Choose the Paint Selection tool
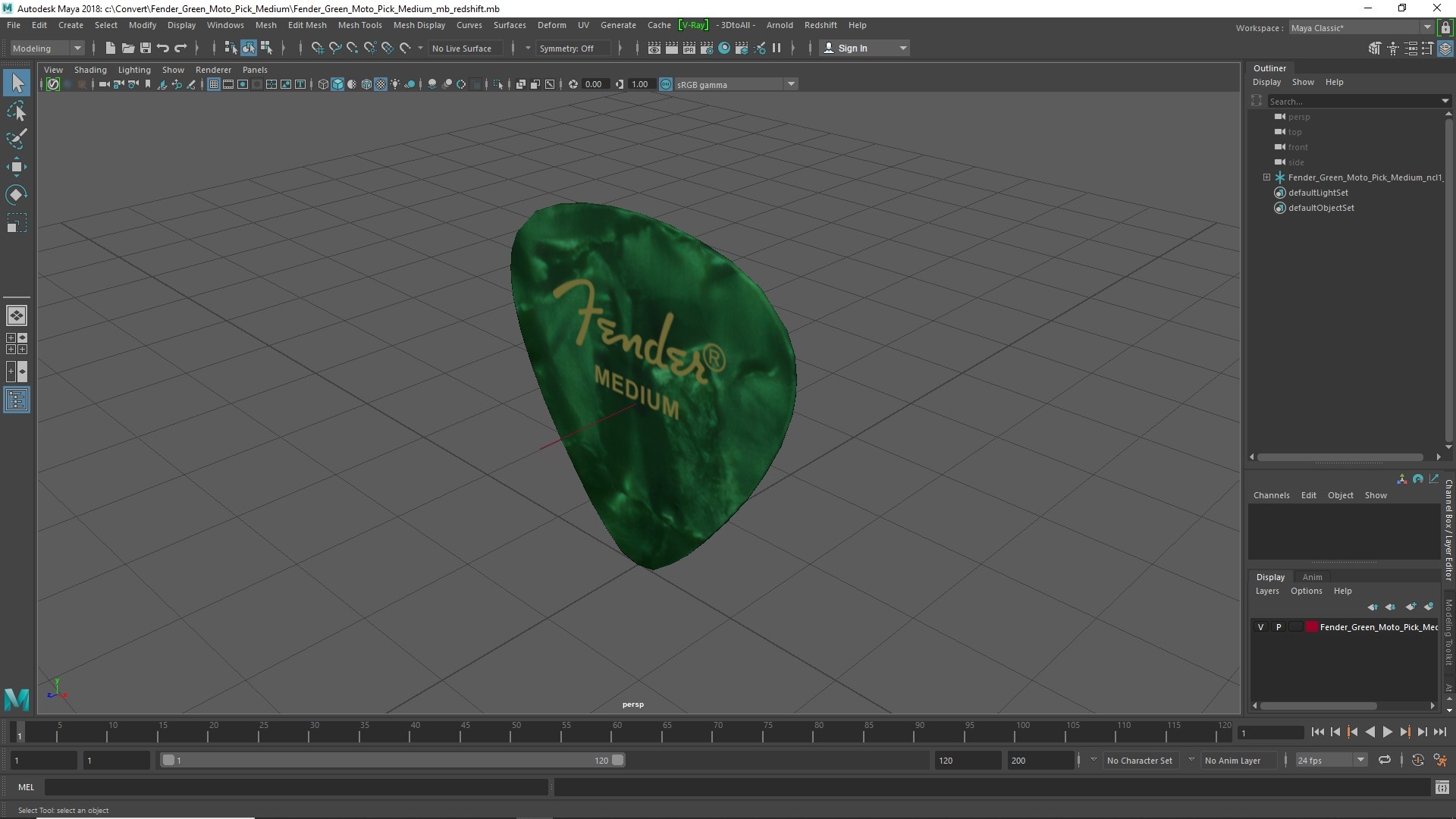 click(17, 139)
